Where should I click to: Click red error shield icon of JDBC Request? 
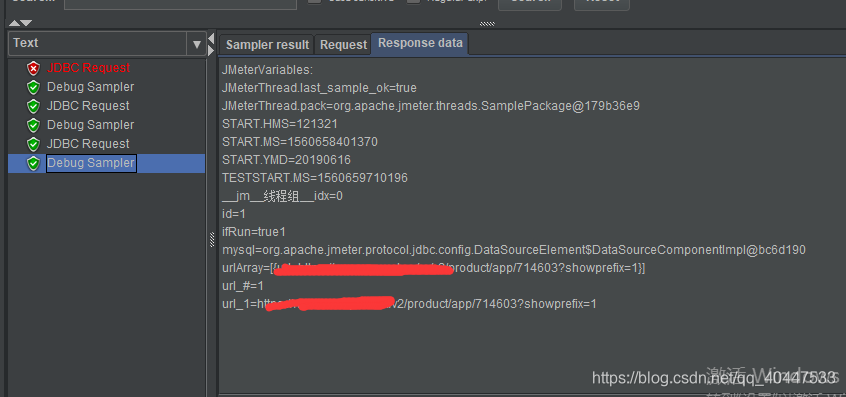click(33, 69)
